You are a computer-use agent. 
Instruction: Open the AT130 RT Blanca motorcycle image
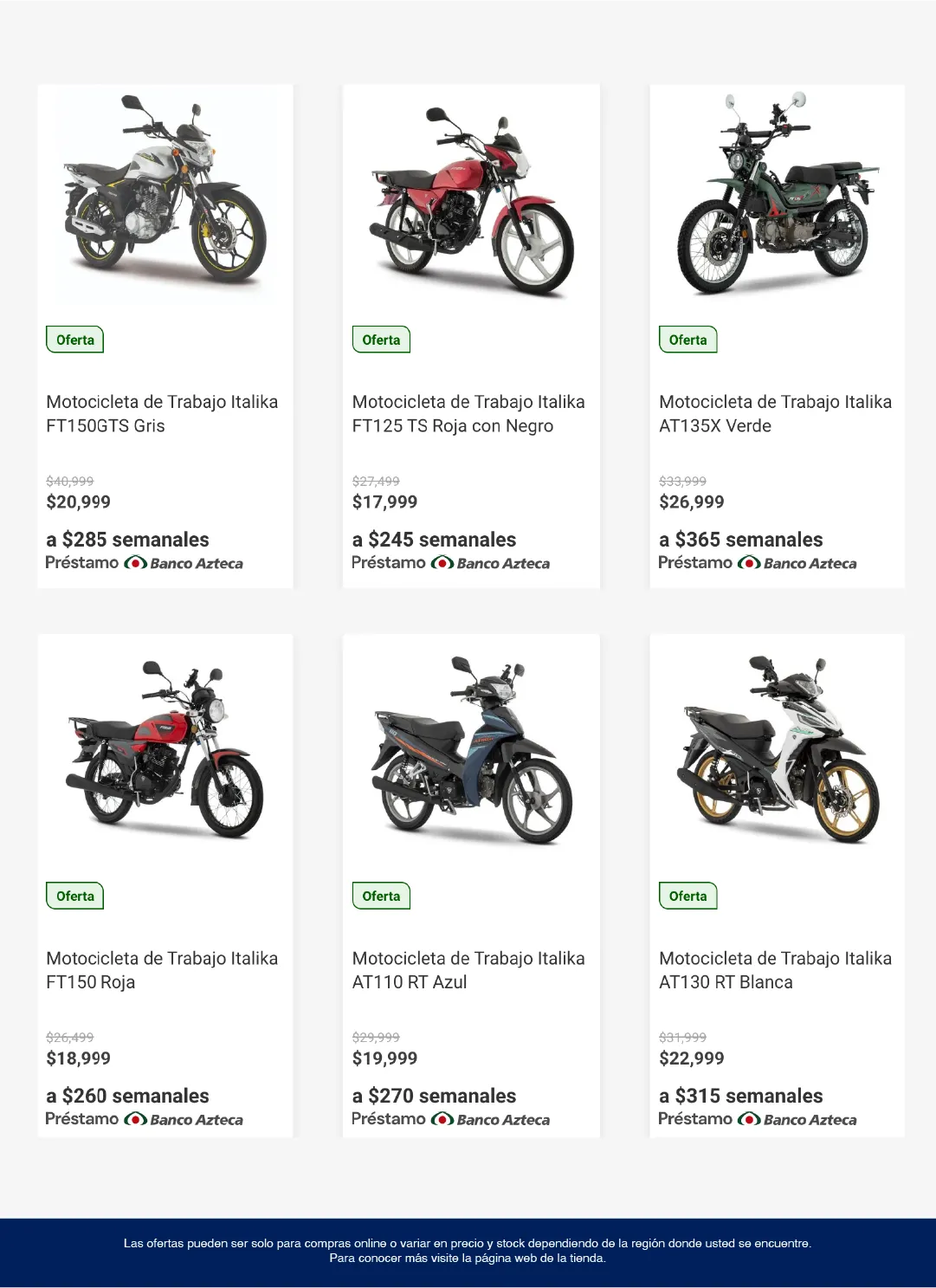pyautogui.click(x=778, y=749)
